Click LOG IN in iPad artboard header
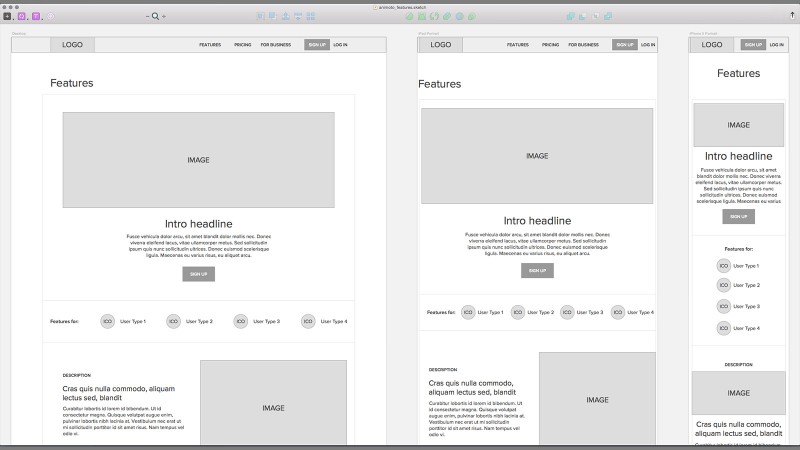 point(648,45)
